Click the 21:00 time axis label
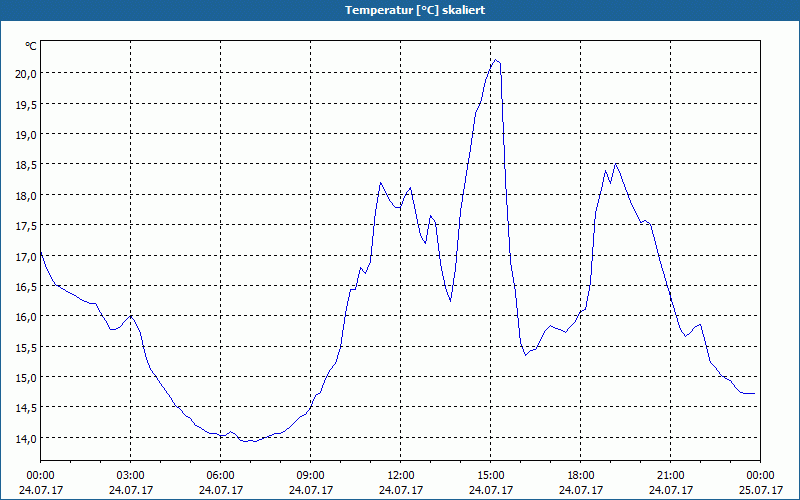 [x=670, y=476]
